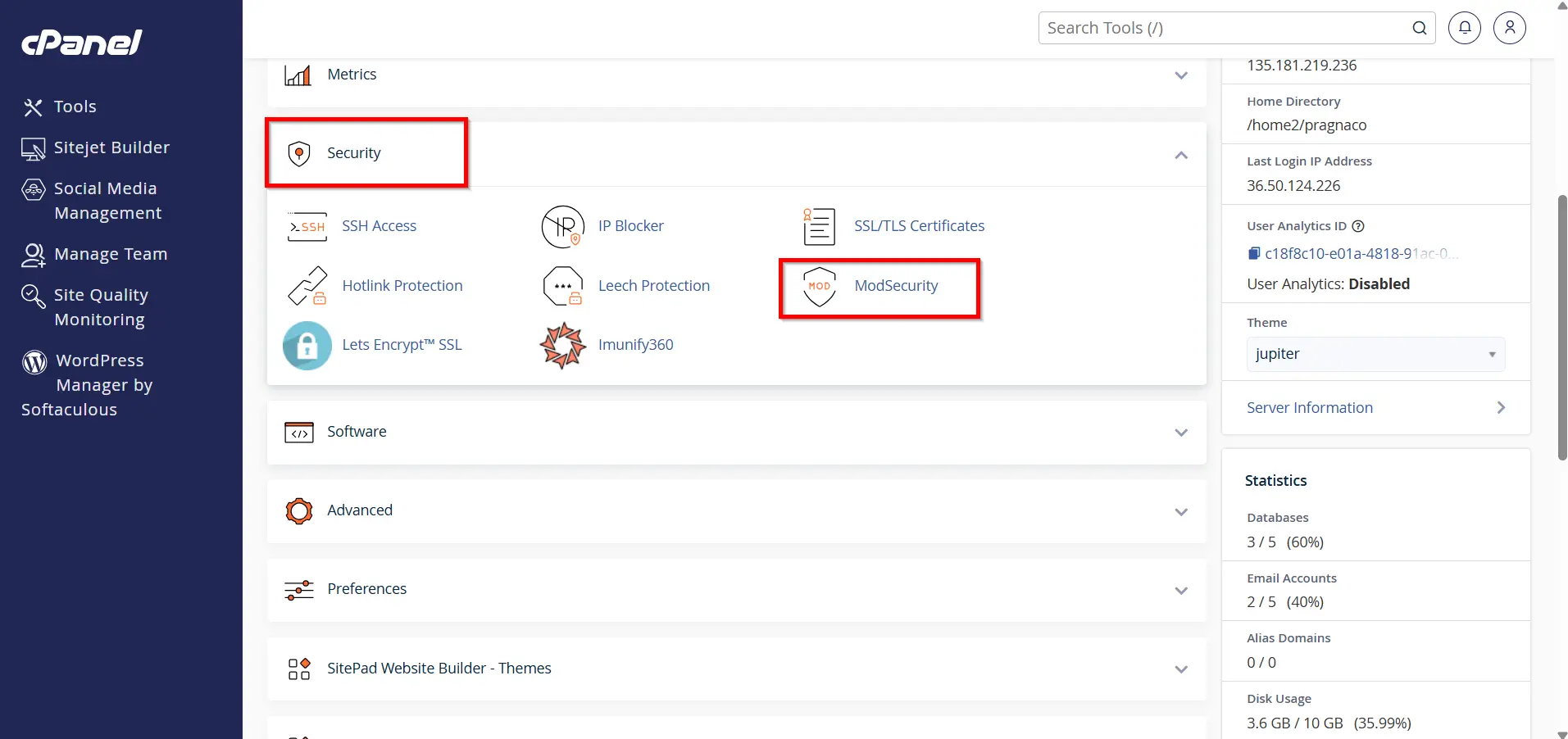Click the Email Accounts 2 / 5 statistic
The image size is (1568, 739).
pyautogui.click(x=1285, y=602)
